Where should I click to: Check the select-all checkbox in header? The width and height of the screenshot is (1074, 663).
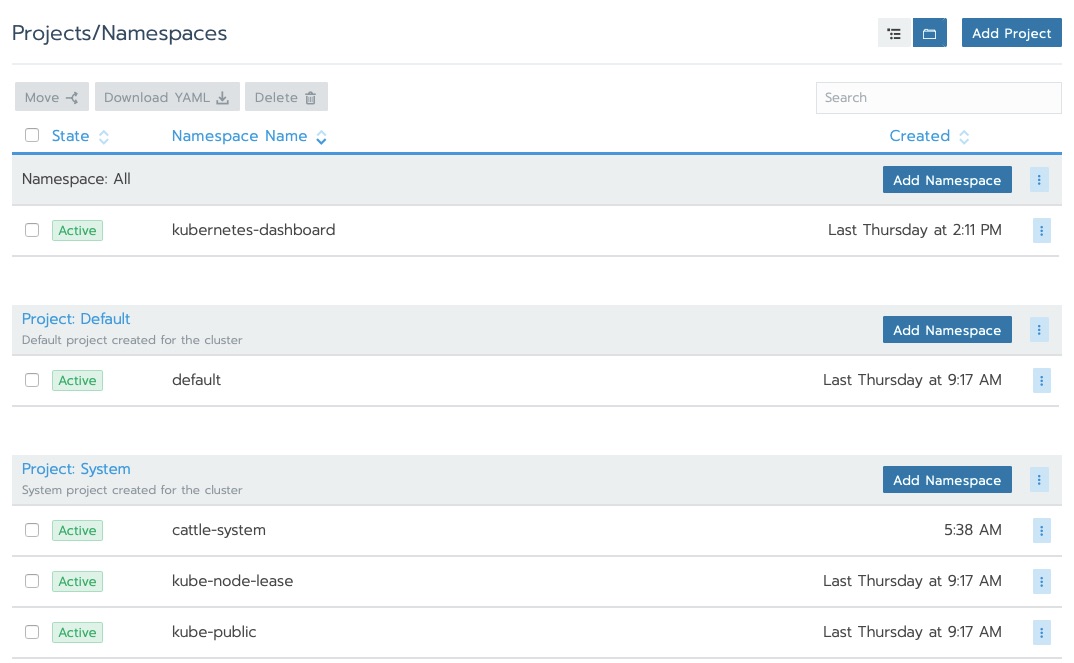32,134
